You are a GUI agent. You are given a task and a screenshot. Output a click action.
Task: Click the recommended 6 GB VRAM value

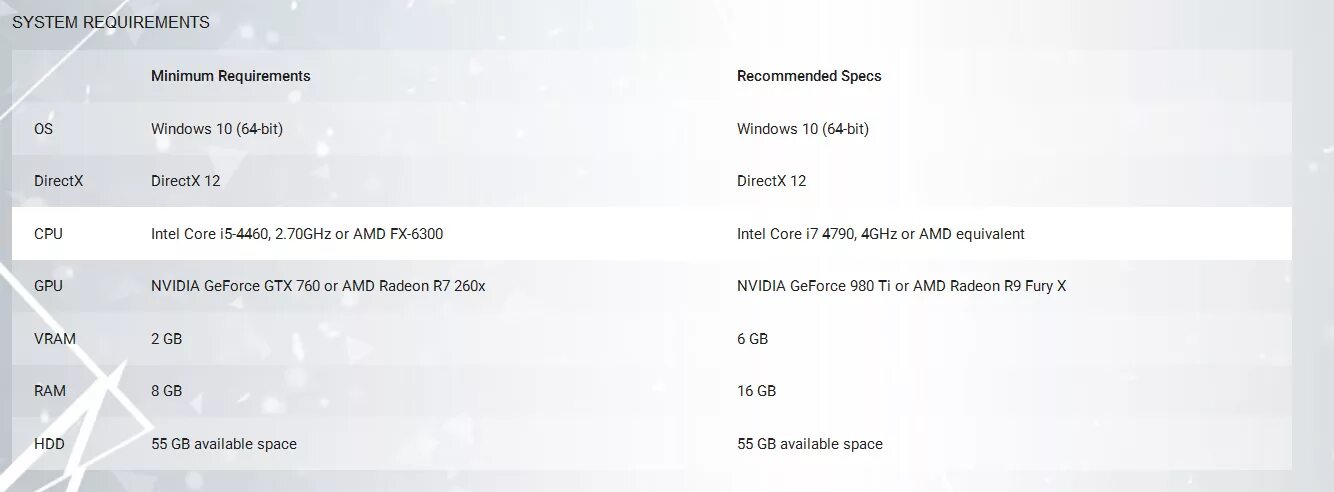pyautogui.click(x=752, y=339)
